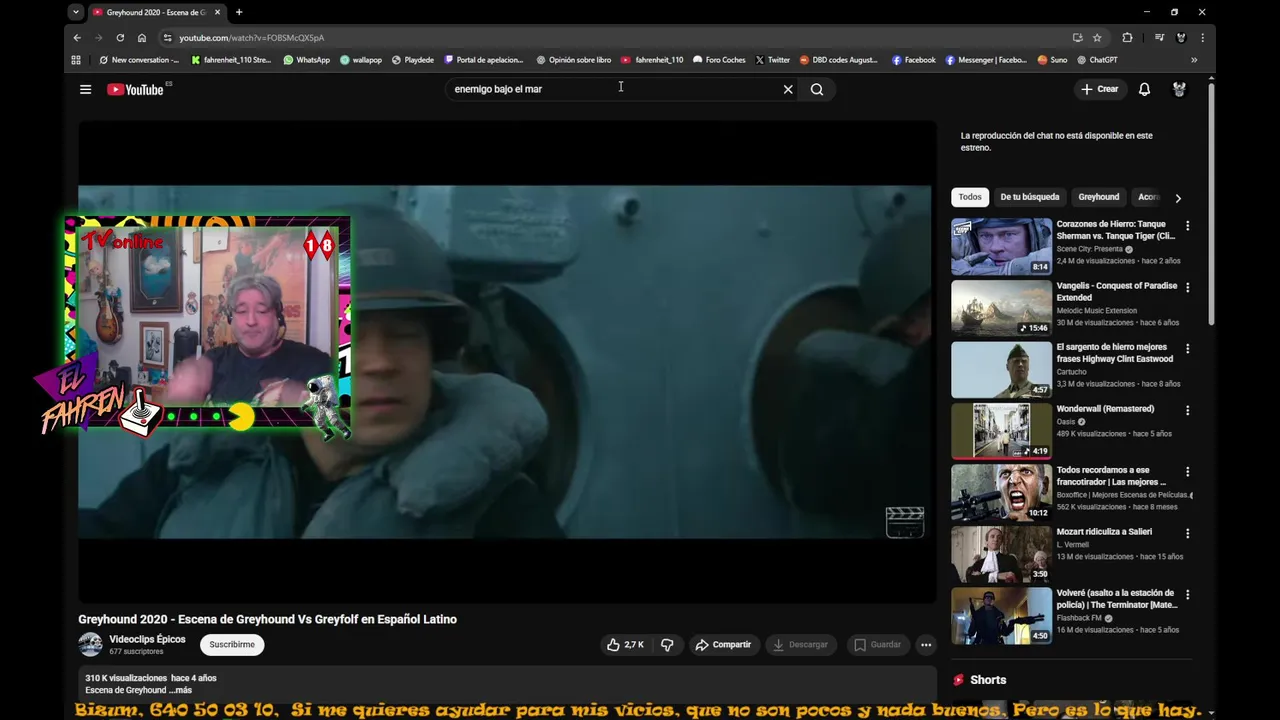The width and height of the screenshot is (1280, 720).
Task: Go to the YouTube home logo
Action: click(135, 89)
